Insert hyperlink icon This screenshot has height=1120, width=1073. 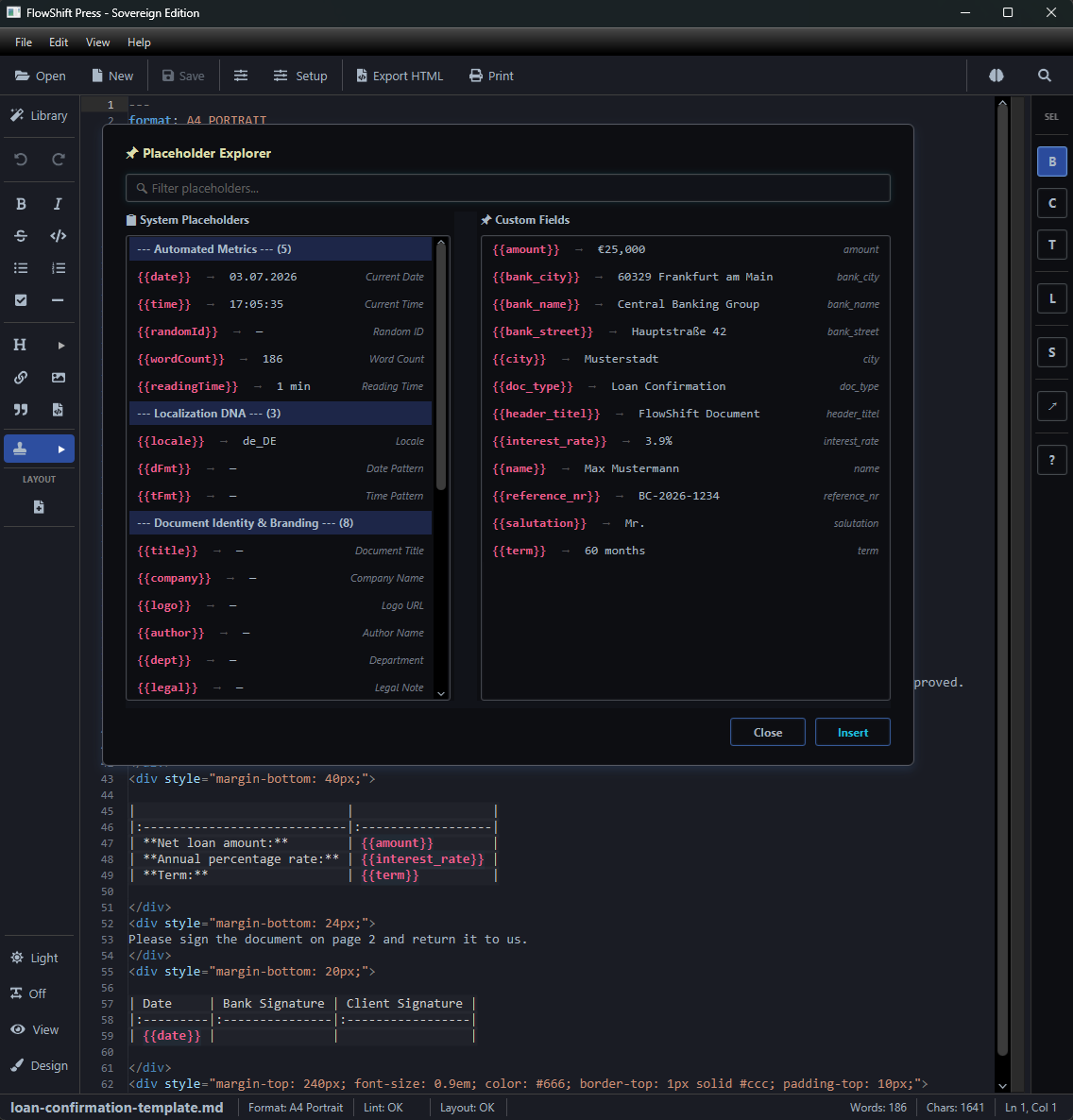click(x=21, y=377)
